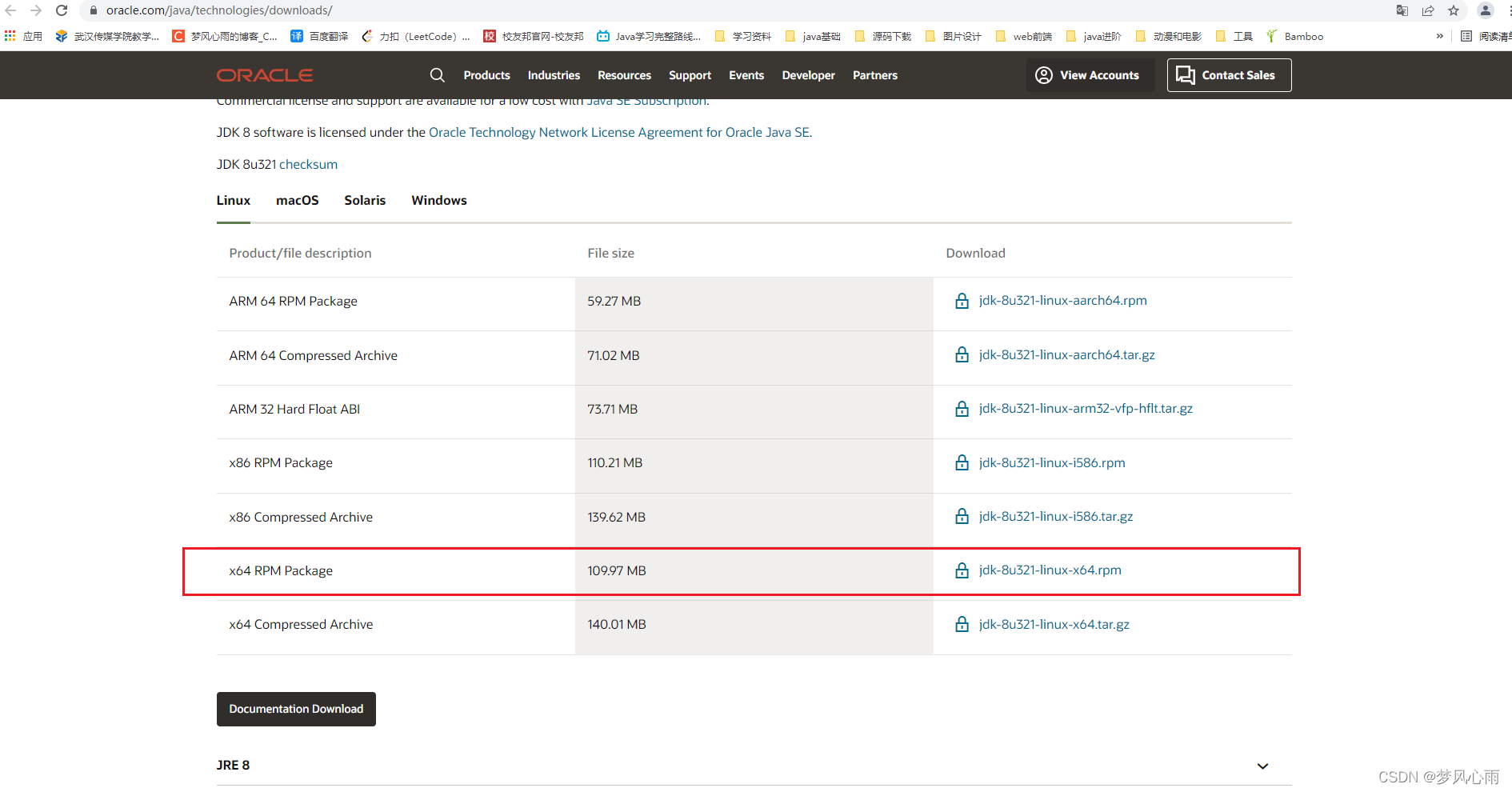The image size is (1512, 792).
Task: Open the translate page icon
Action: [1402, 10]
